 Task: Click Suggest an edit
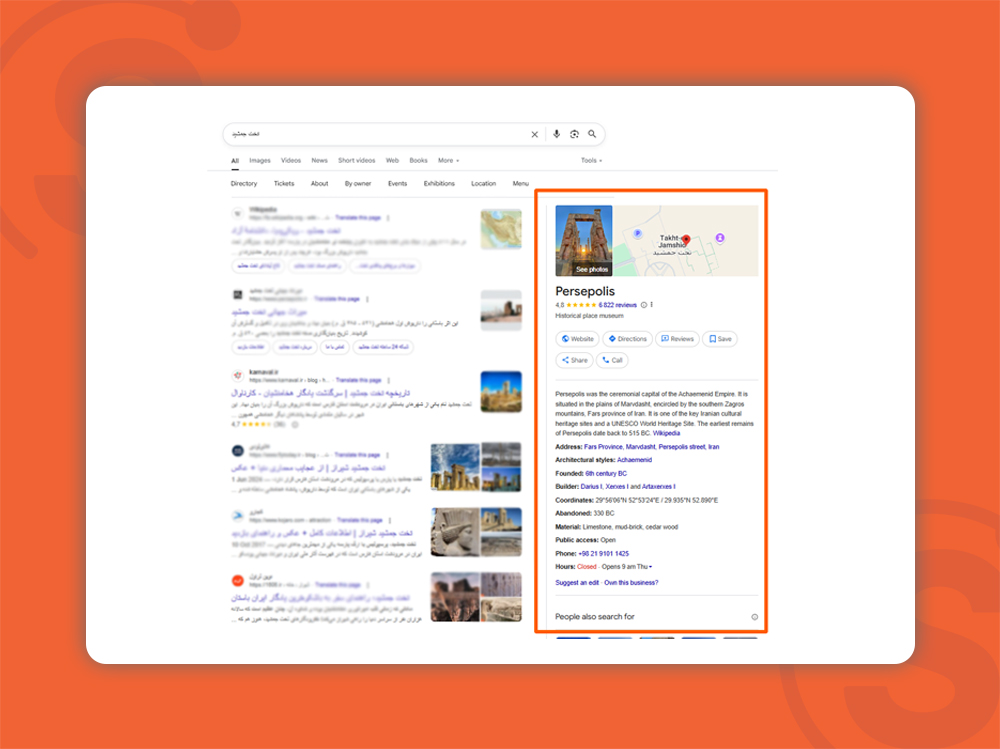[577, 582]
